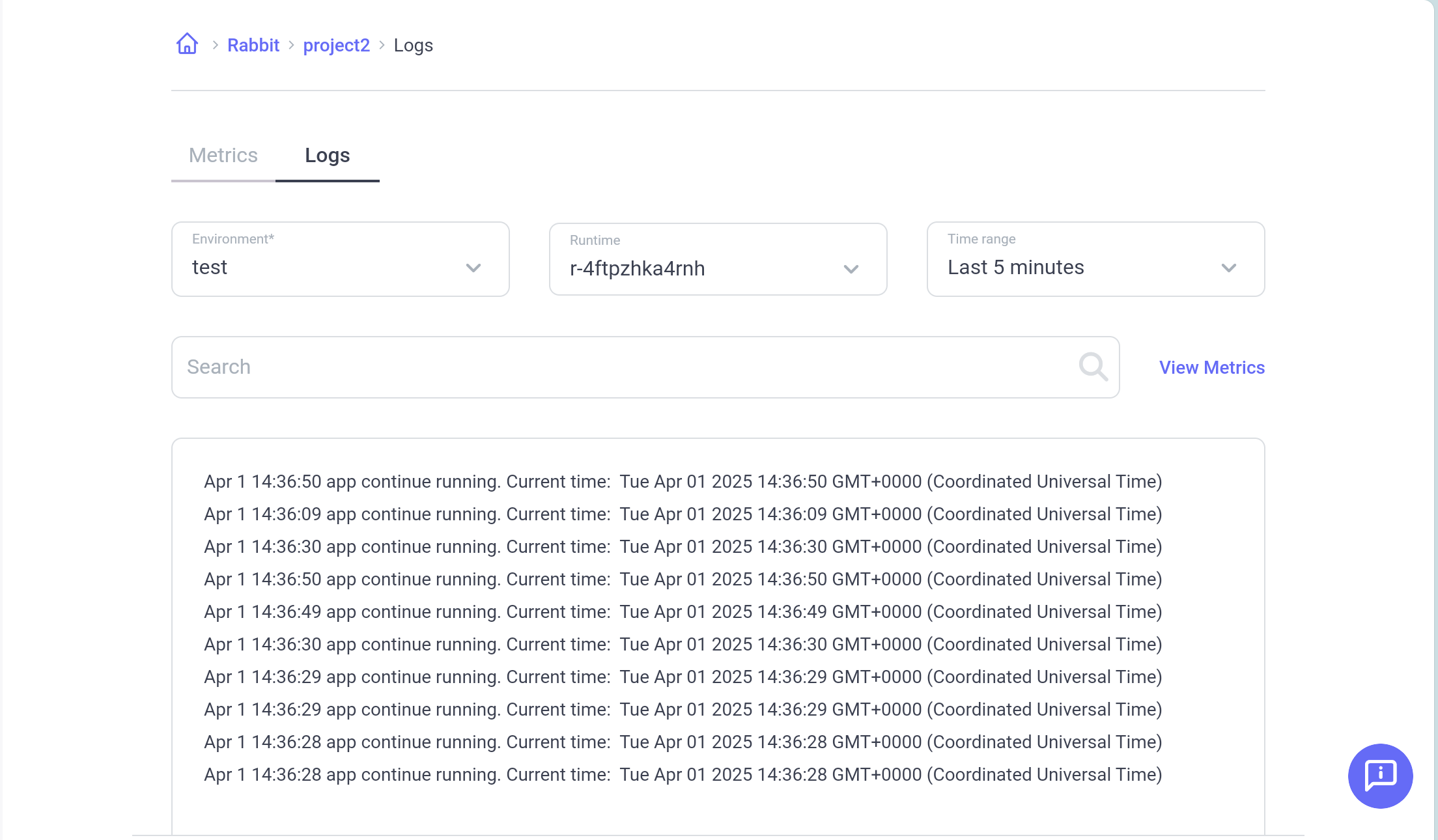Click the search magnifier icon
This screenshot has height=840, width=1438.
[1093, 367]
